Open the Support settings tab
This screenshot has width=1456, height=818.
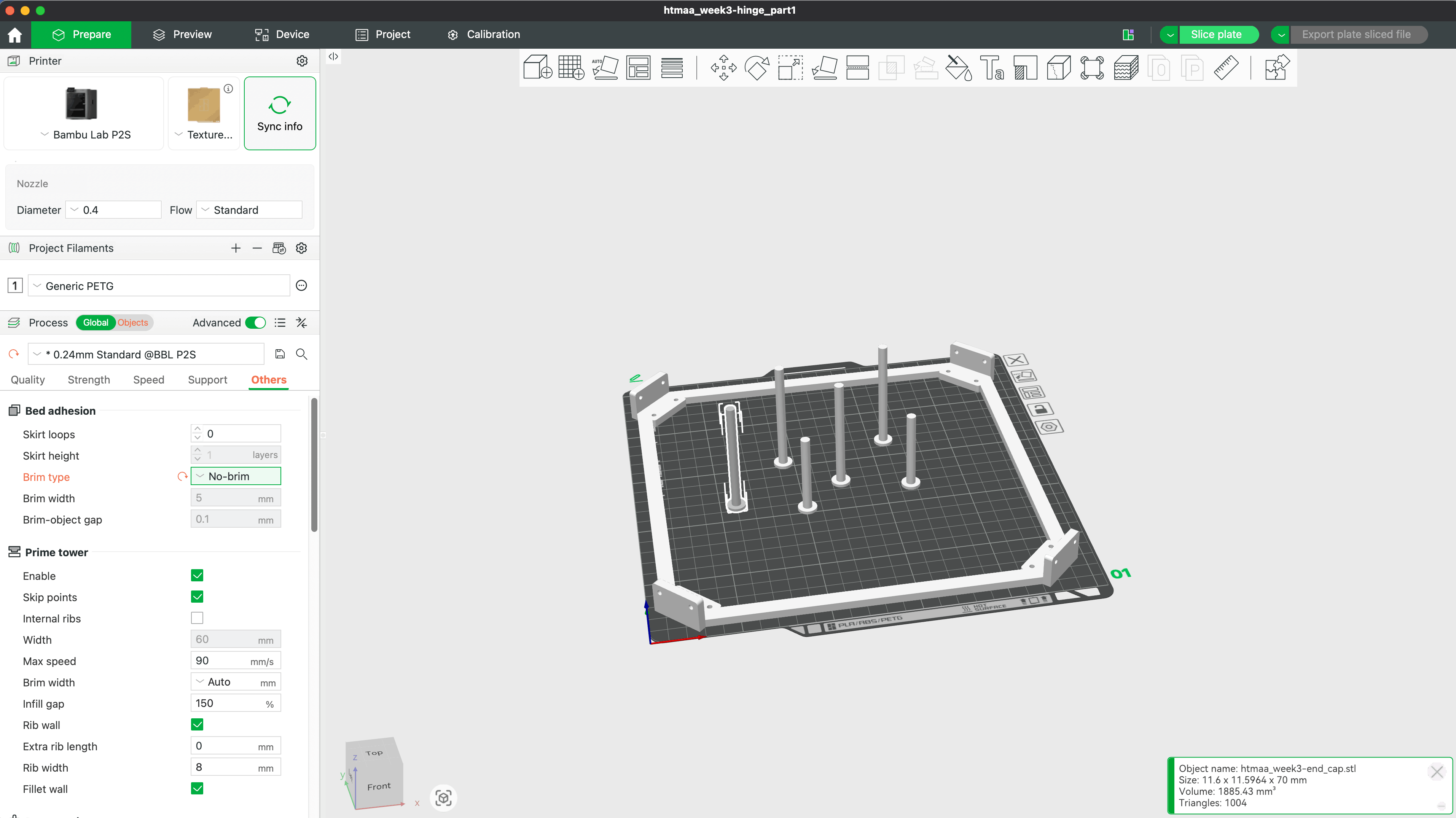tap(207, 380)
